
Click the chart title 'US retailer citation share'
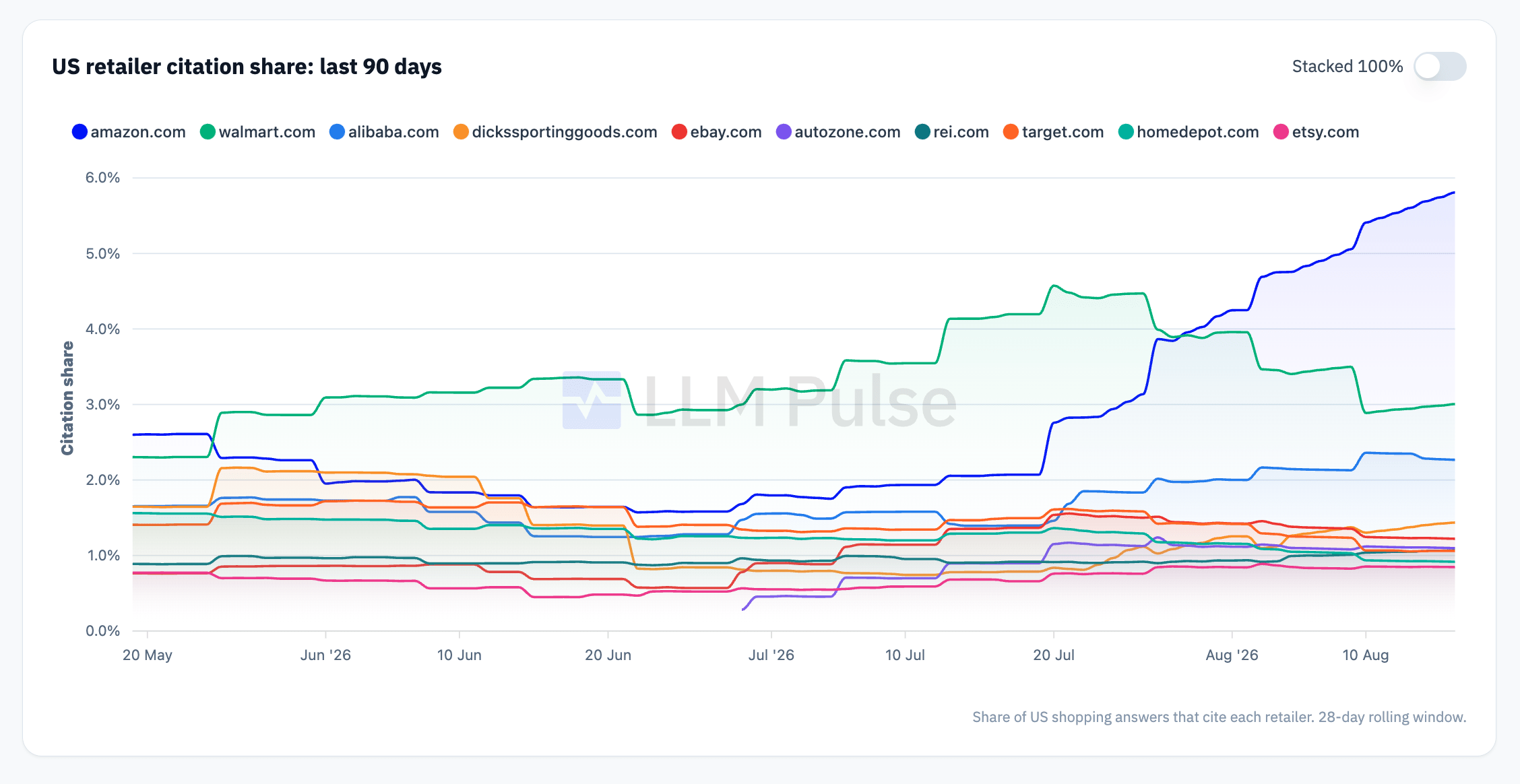(247, 67)
